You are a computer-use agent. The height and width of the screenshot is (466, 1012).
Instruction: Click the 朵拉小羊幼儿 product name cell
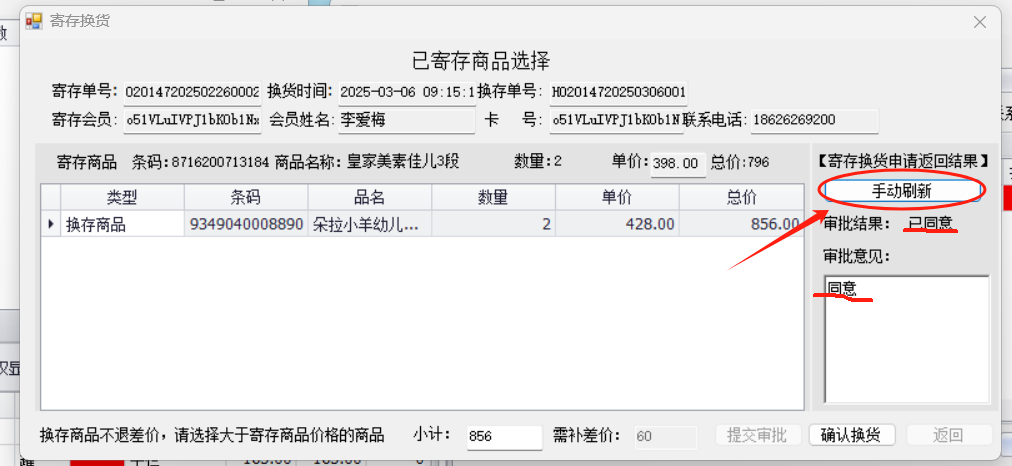pyautogui.click(x=370, y=224)
